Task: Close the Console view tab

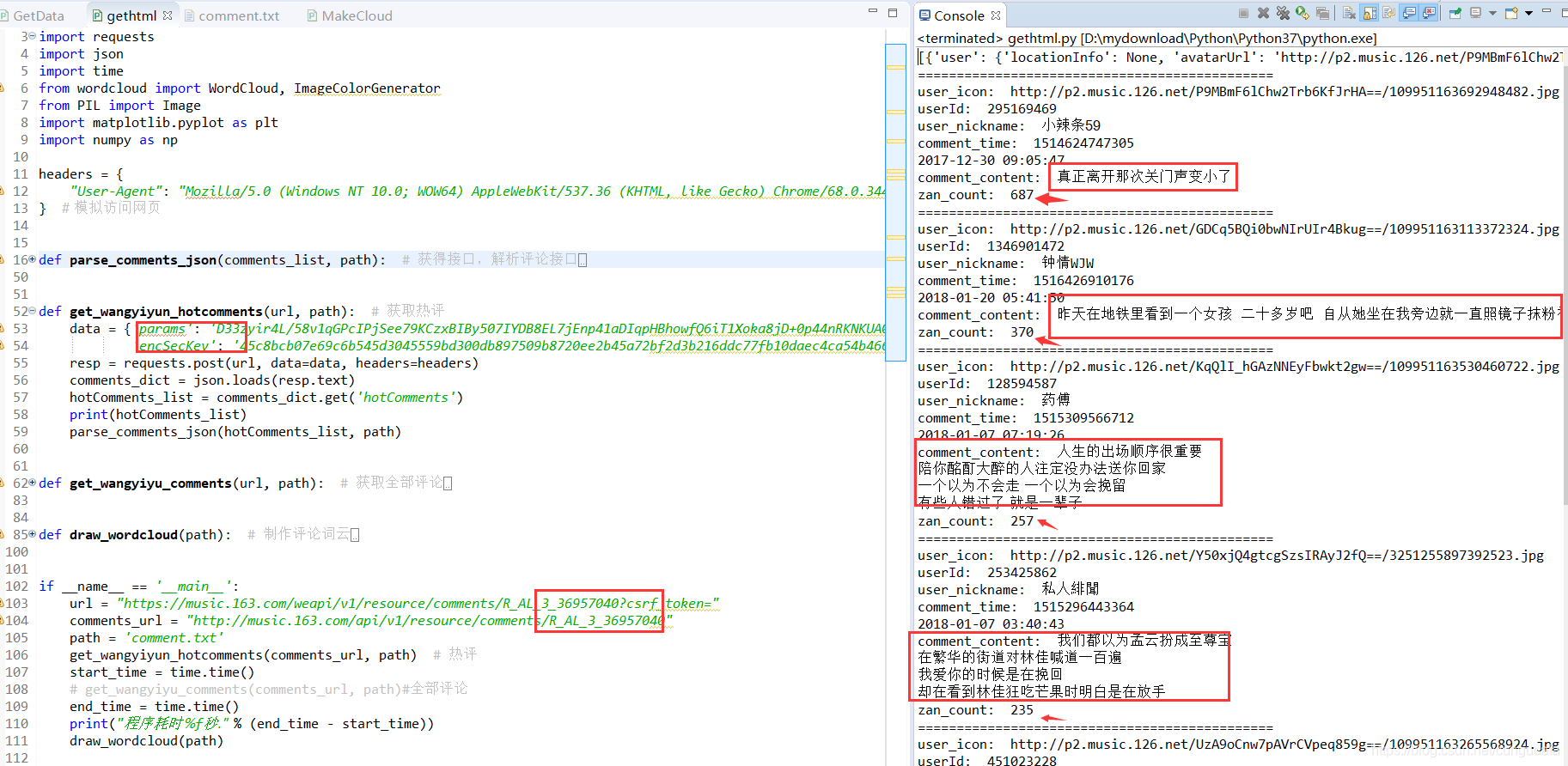Action: point(995,15)
